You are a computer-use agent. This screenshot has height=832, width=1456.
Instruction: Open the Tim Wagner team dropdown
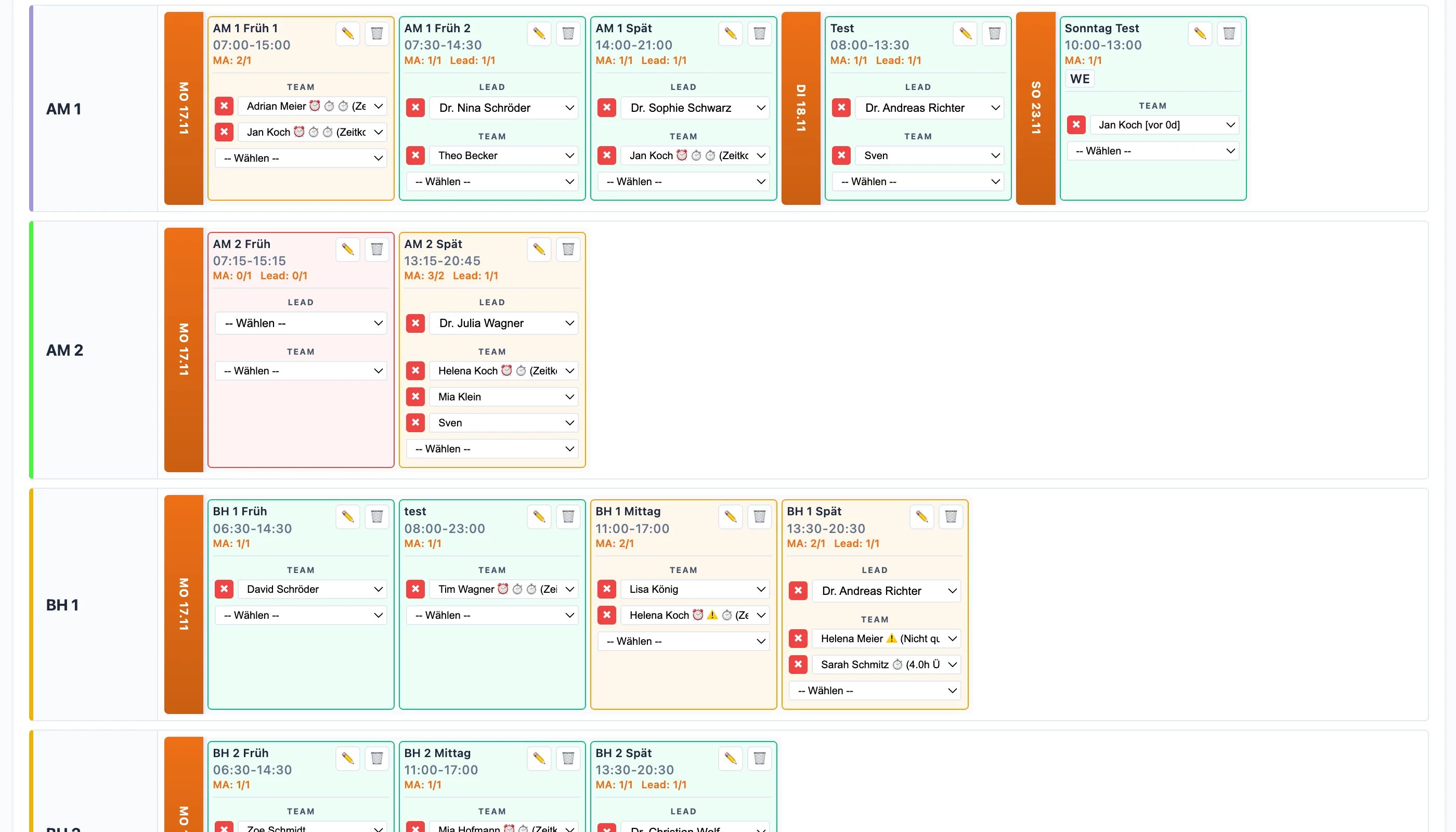pyautogui.click(x=504, y=589)
